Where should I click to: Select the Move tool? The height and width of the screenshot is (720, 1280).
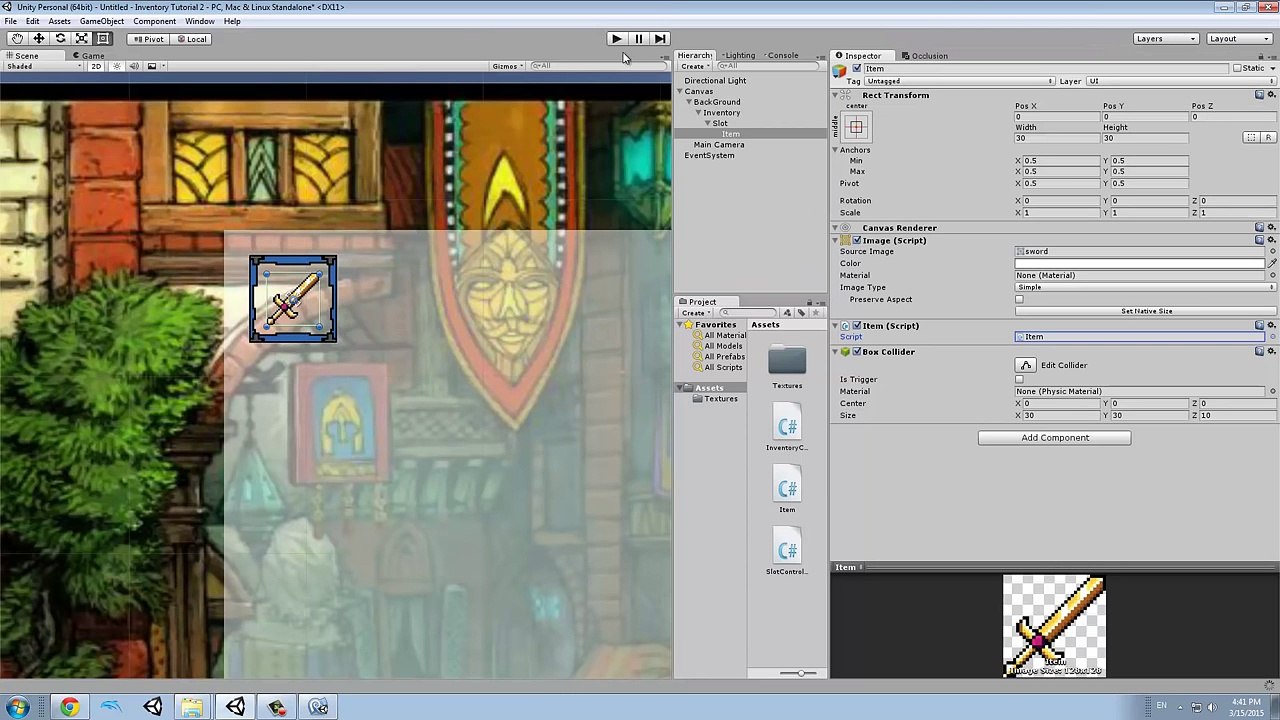tap(39, 38)
